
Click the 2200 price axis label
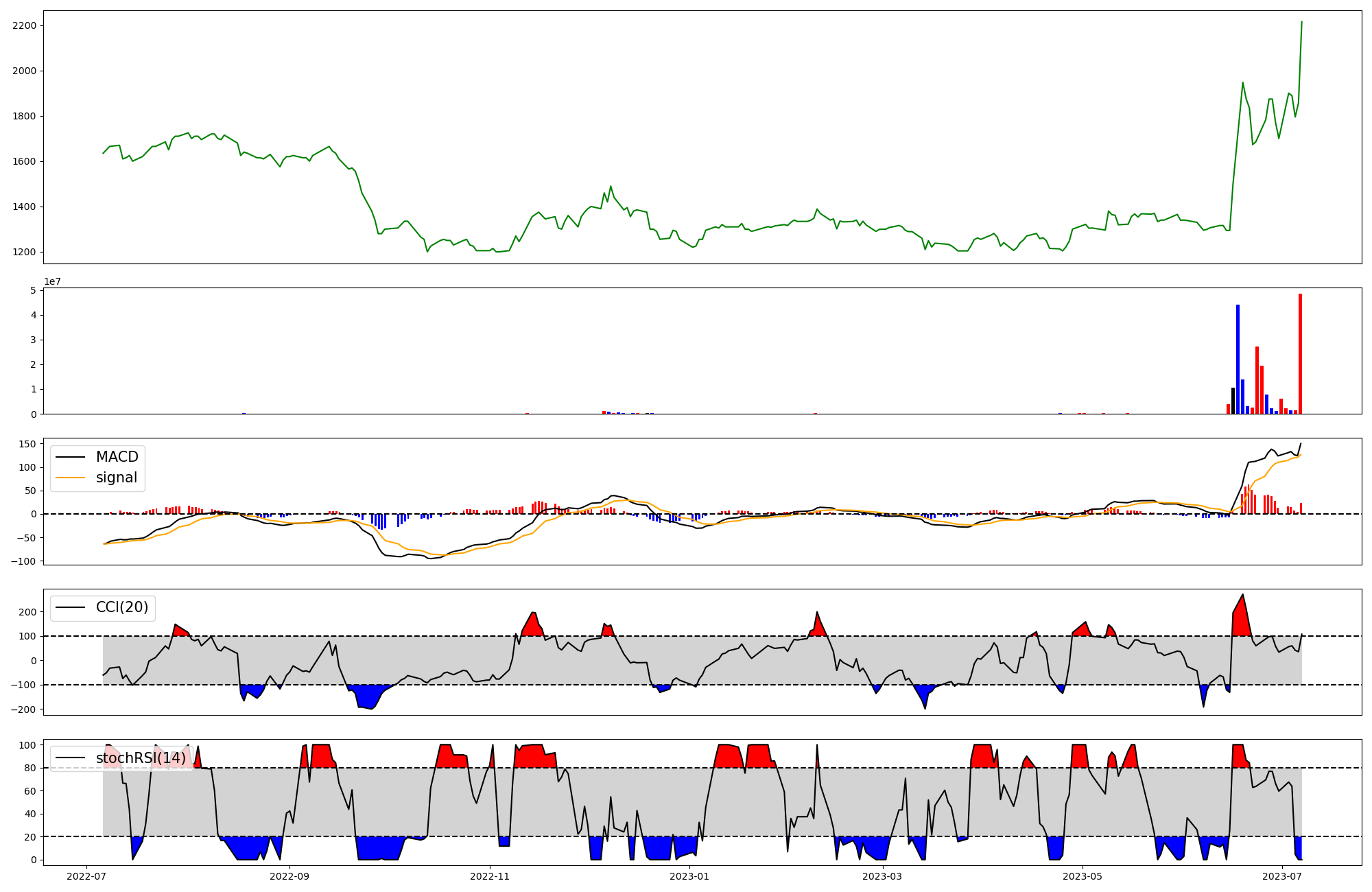[25, 25]
